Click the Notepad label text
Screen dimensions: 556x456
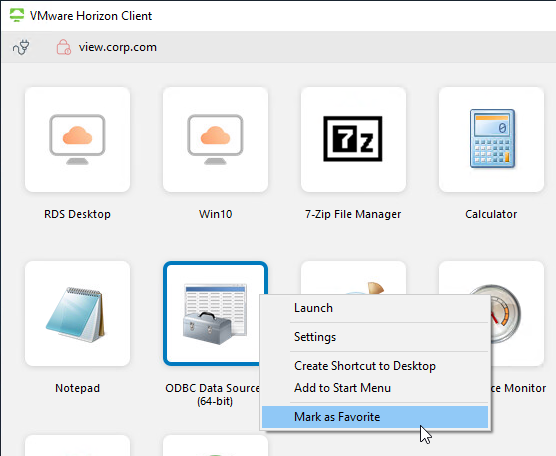(77, 388)
